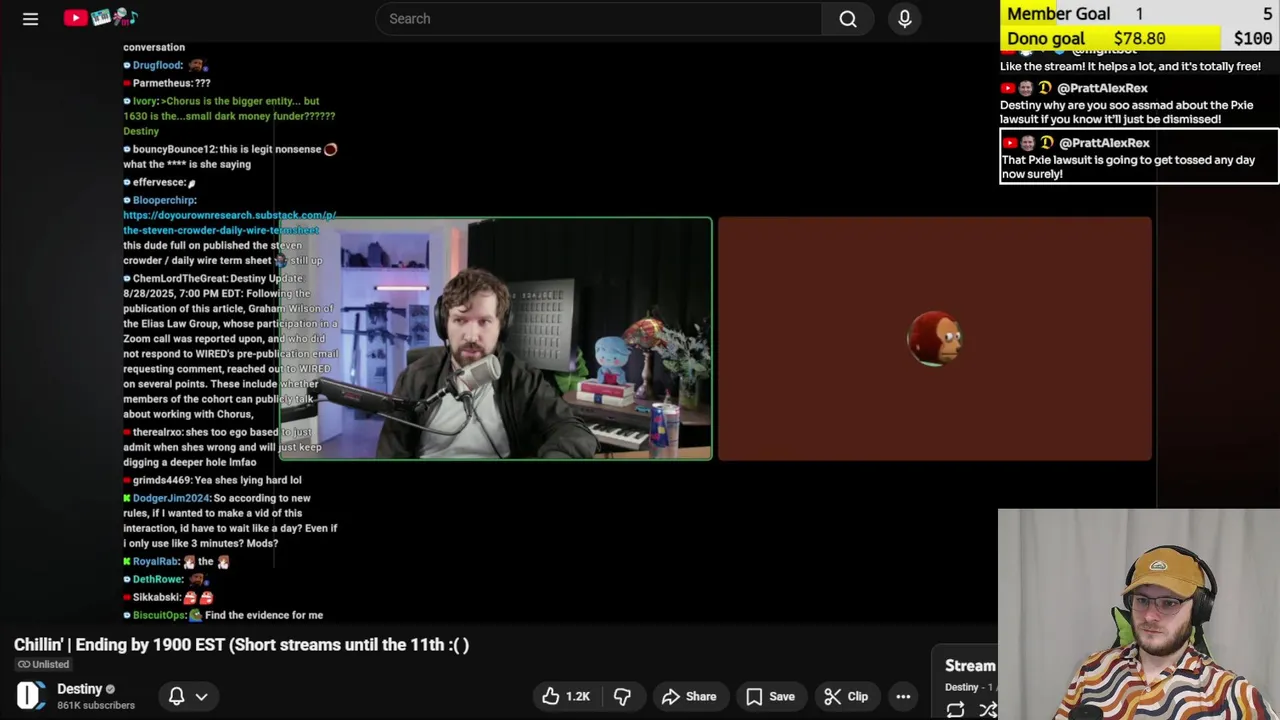
Task: Open the three-dot more actions menu
Action: (903, 696)
